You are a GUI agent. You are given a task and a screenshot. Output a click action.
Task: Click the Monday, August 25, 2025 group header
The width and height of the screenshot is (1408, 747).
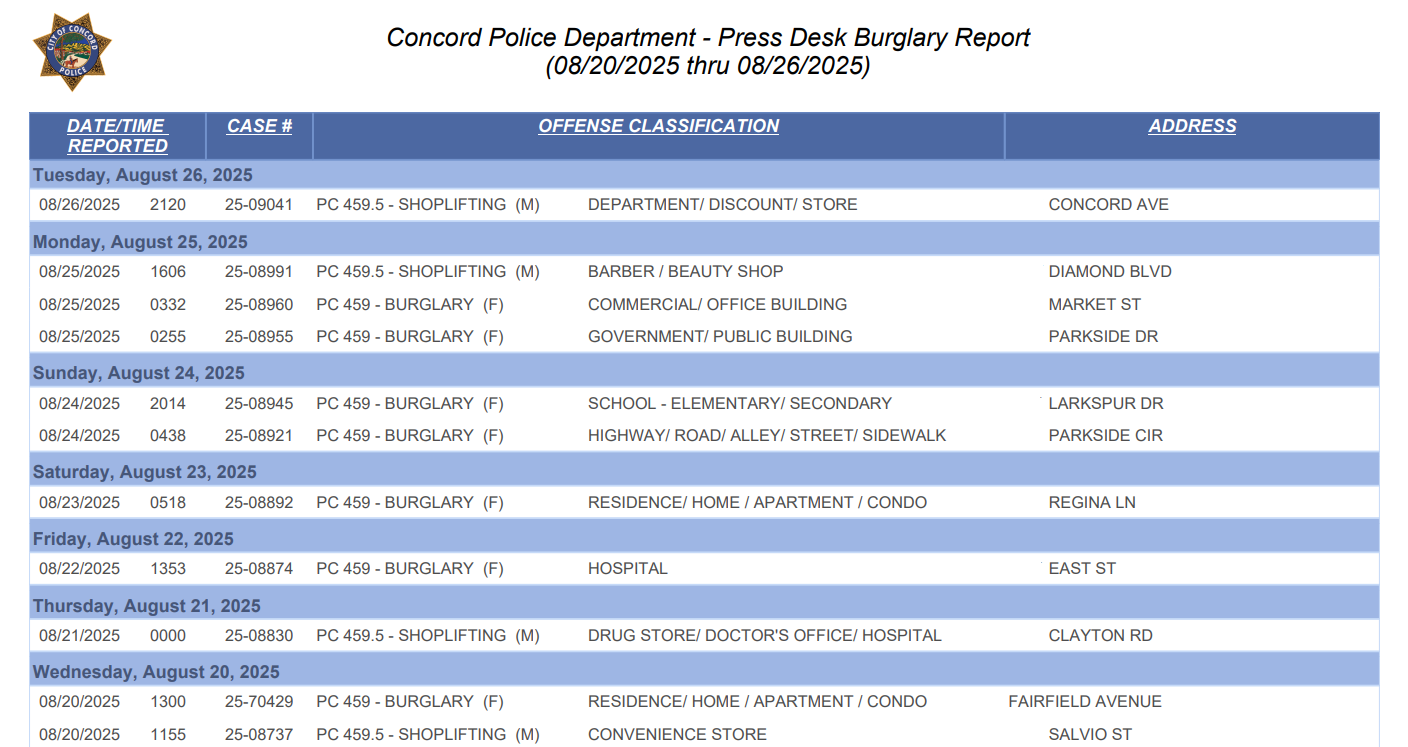point(140,242)
